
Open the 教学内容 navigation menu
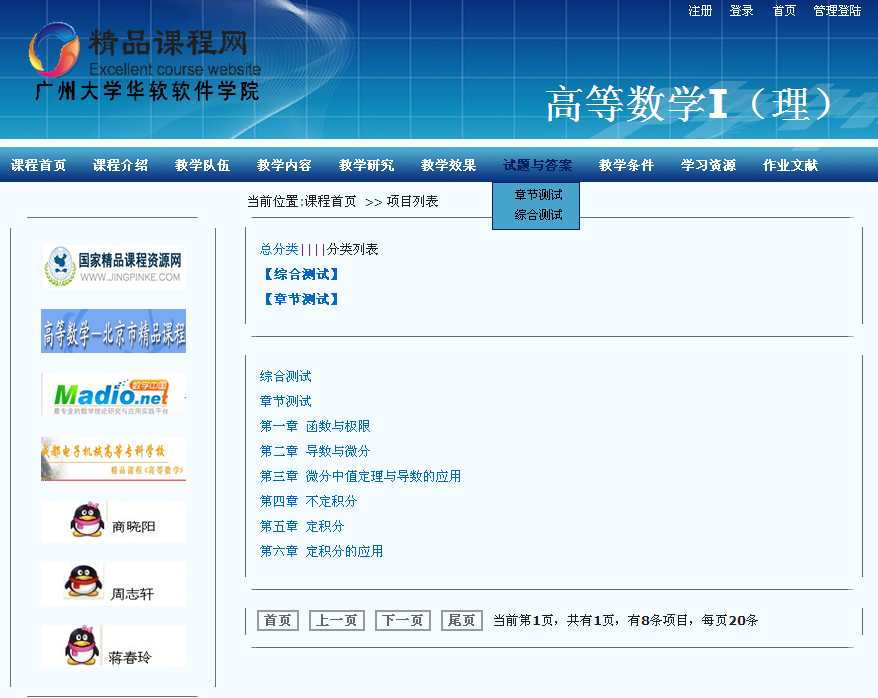coord(284,166)
